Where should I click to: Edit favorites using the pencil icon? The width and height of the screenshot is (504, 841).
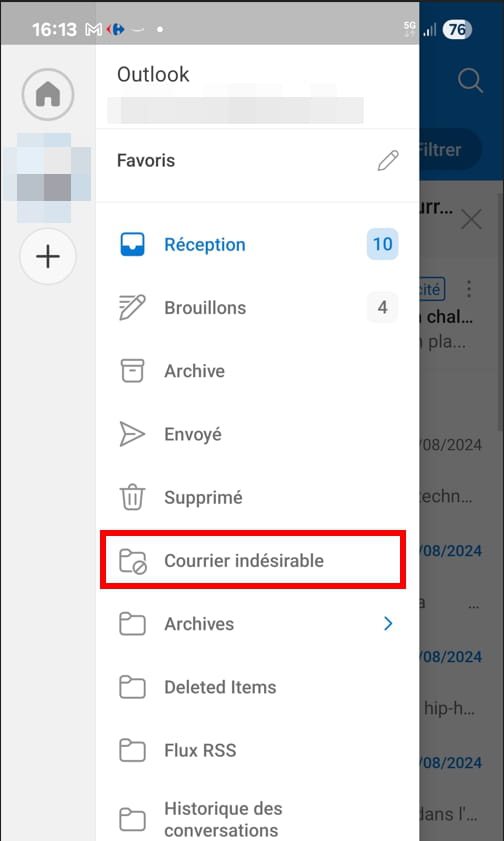[x=388, y=160]
